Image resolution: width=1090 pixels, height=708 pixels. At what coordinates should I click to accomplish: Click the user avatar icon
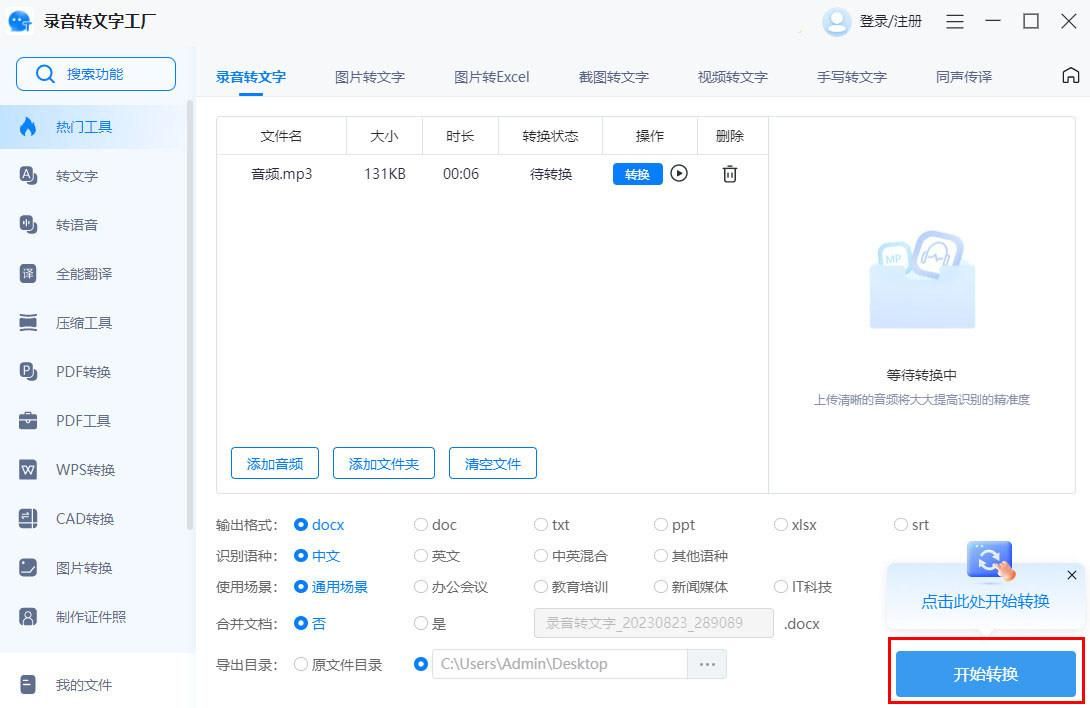pos(836,22)
